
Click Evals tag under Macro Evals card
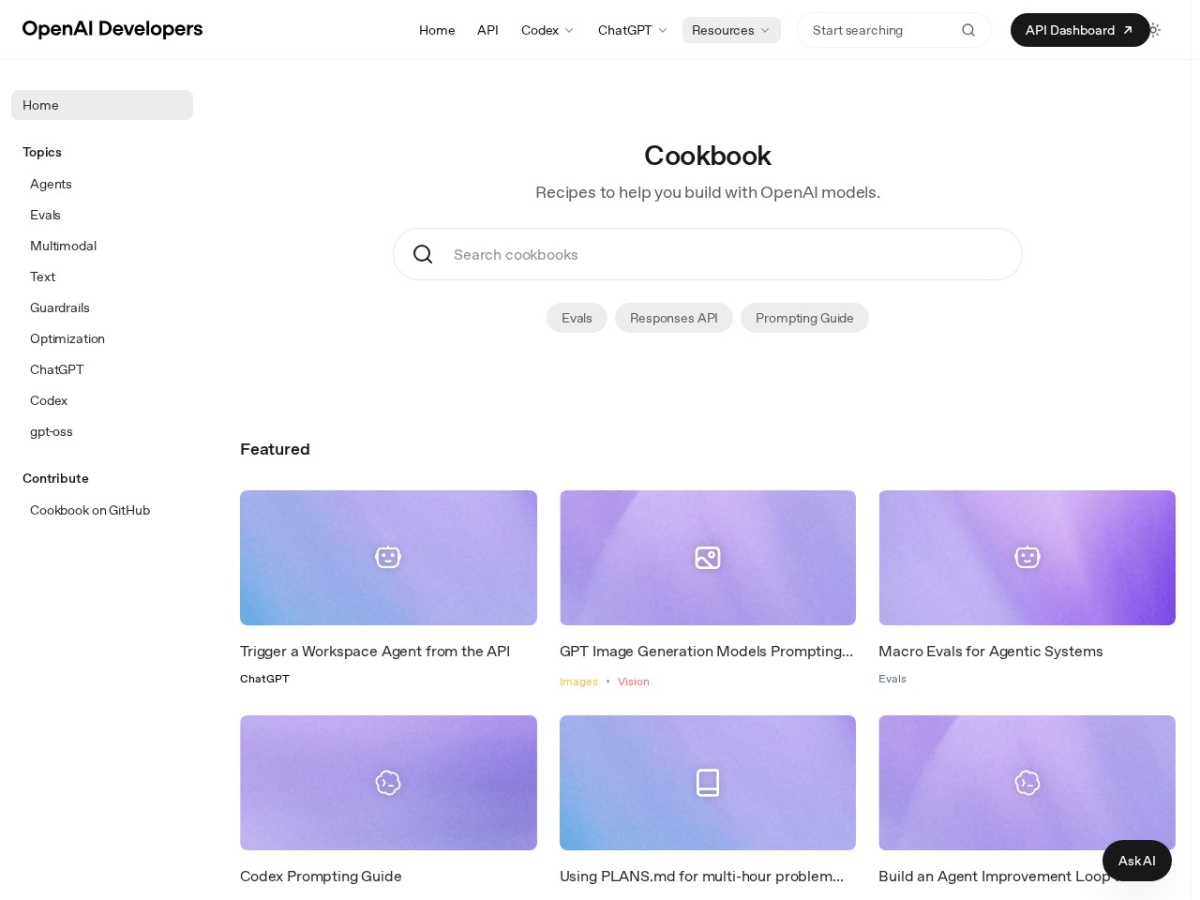tap(893, 678)
